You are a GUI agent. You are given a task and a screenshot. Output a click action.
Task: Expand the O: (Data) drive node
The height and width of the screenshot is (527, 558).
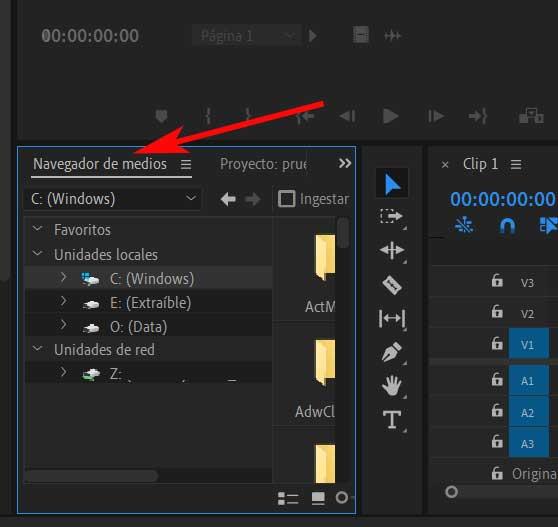(63, 325)
